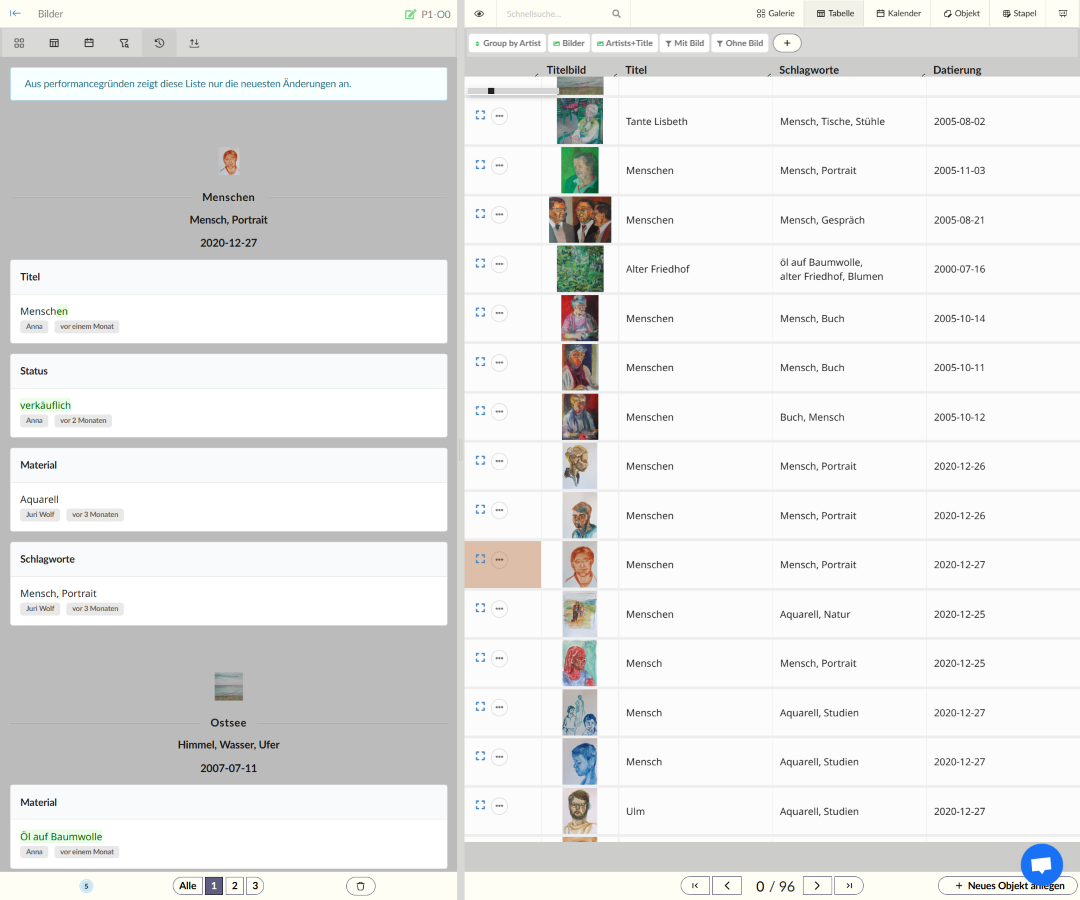Switch to the Kalender view tab
Image resolution: width=1080 pixels, height=900 pixels.
tap(898, 14)
